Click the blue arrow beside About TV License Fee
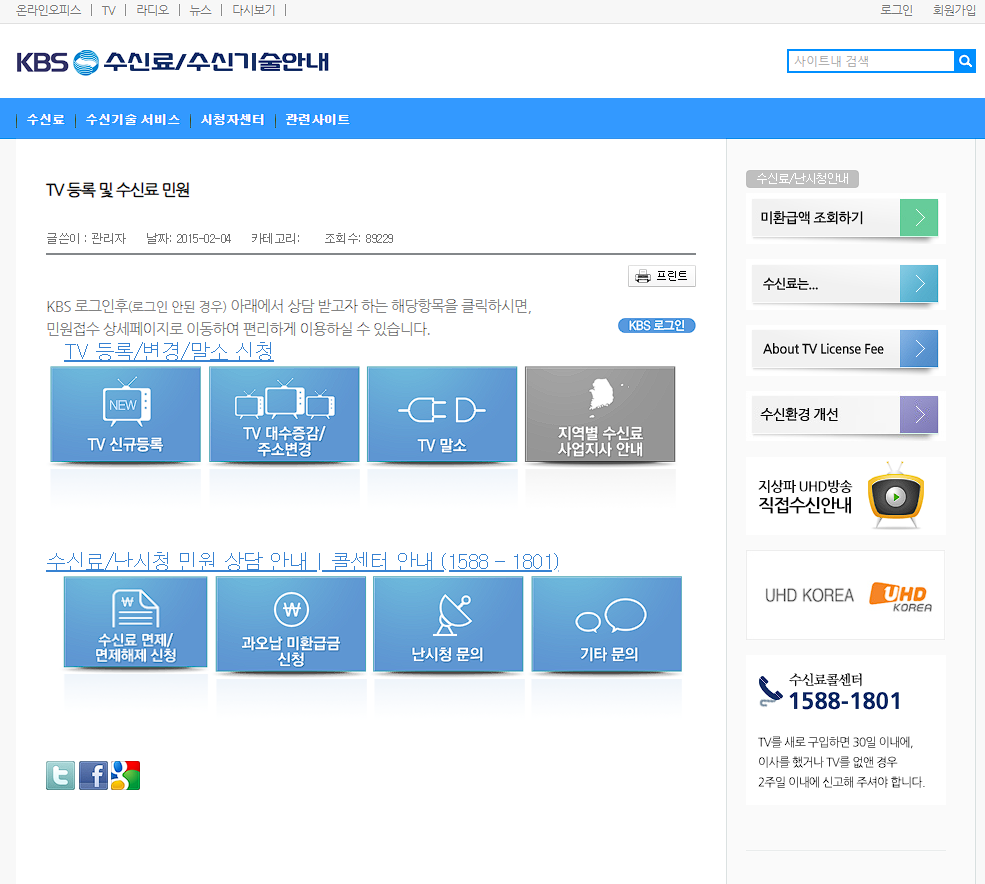Viewport: 985px width, 884px height. pos(919,348)
